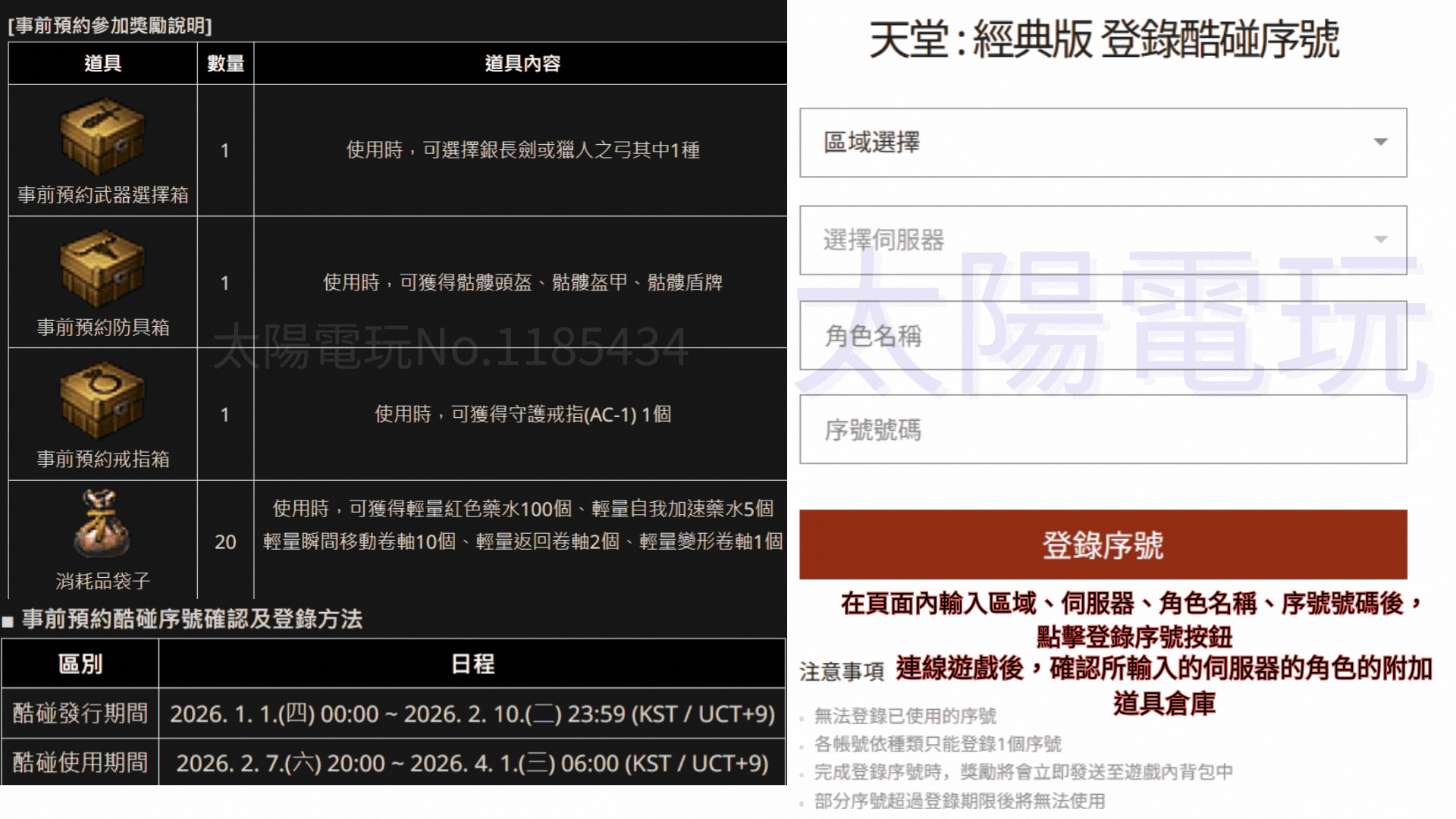1456x819 pixels.
Task: Click the 道具 column header
Action: pos(102,64)
